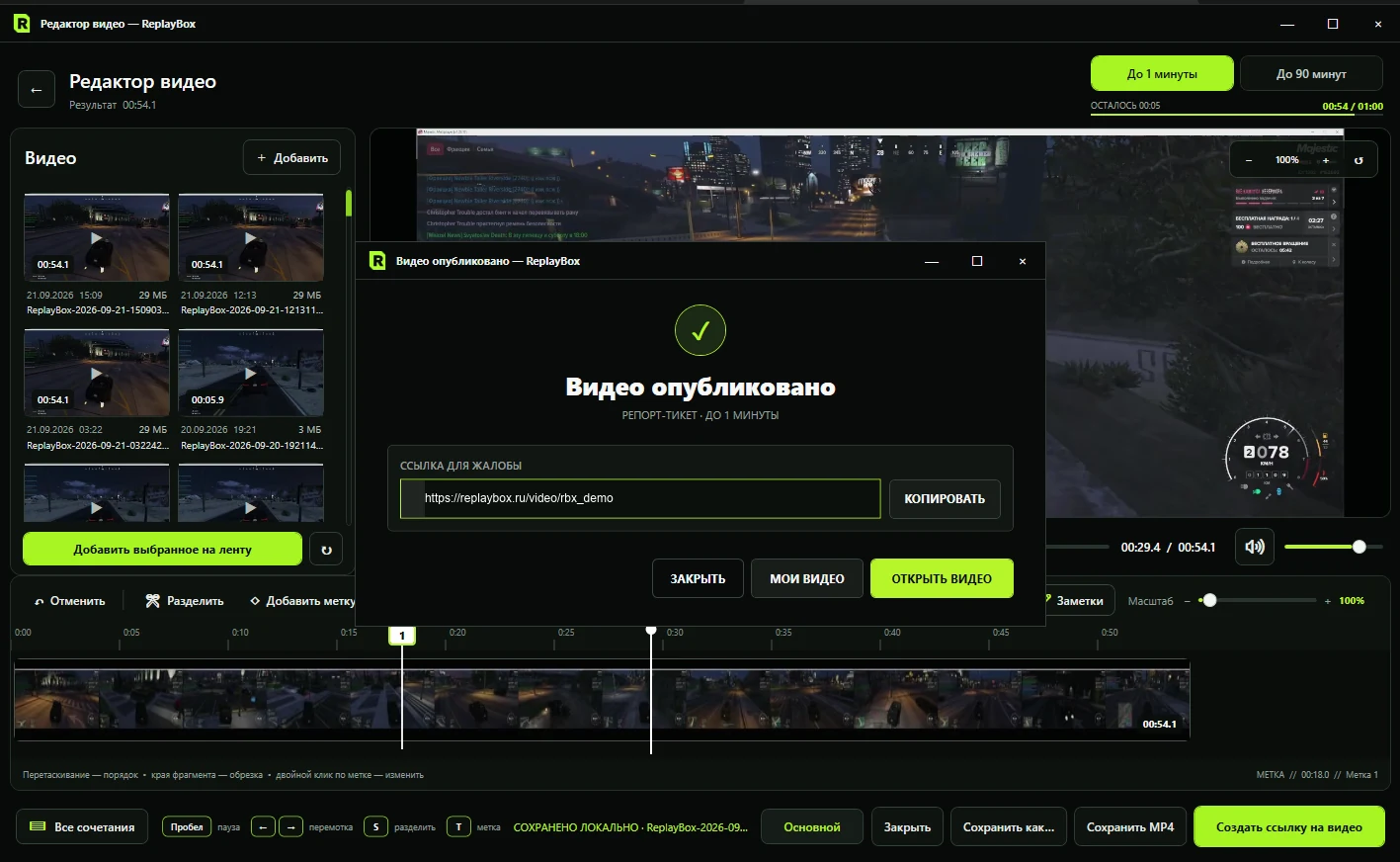Click 'Добавить выбранное на ленту'

[x=162, y=550]
